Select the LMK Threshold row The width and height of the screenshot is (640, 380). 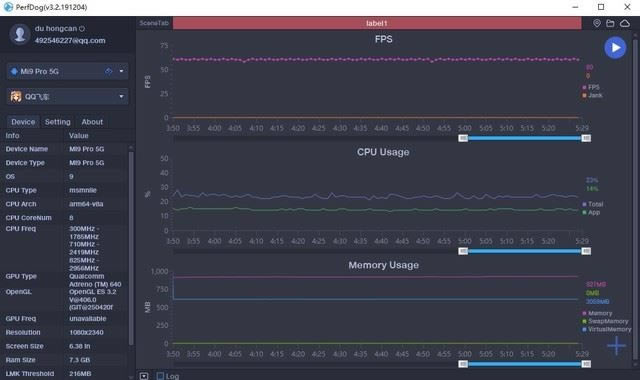(x=64, y=374)
